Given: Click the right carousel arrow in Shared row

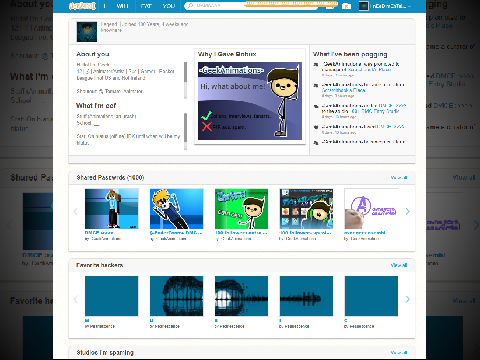Looking at the screenshot, I should click(407, 211).
